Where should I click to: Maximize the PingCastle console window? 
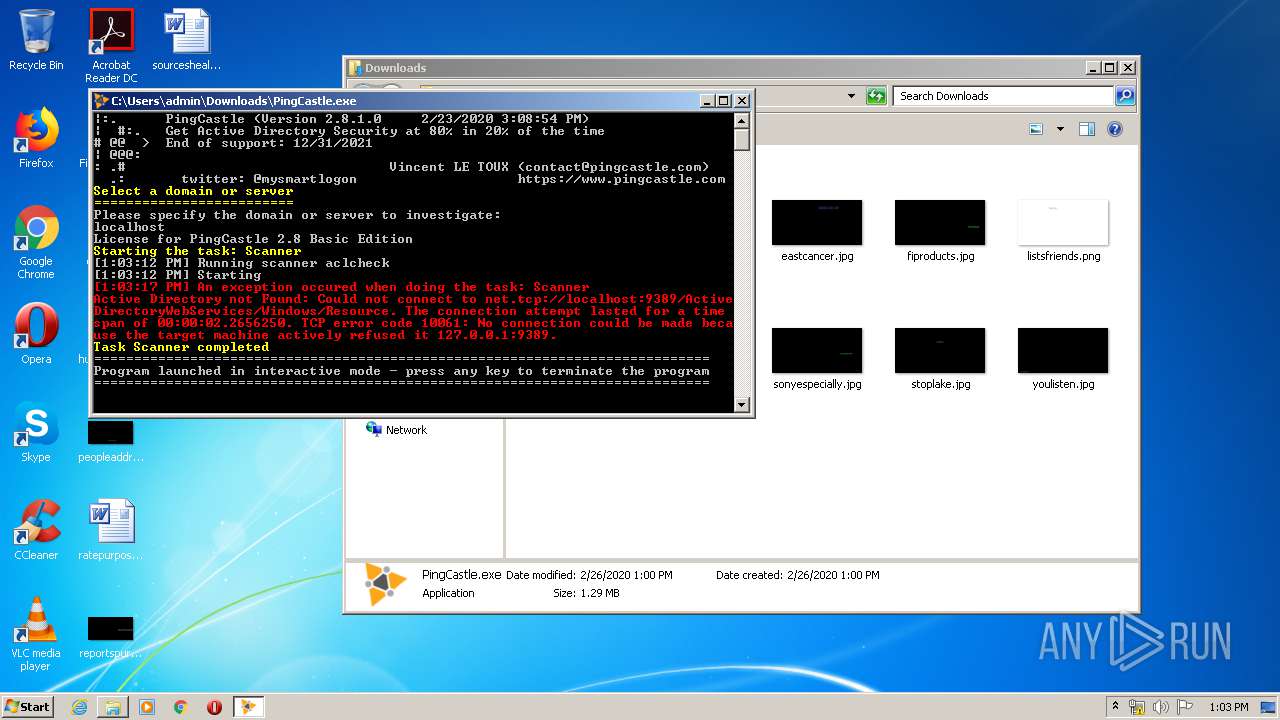coord(724,101)
